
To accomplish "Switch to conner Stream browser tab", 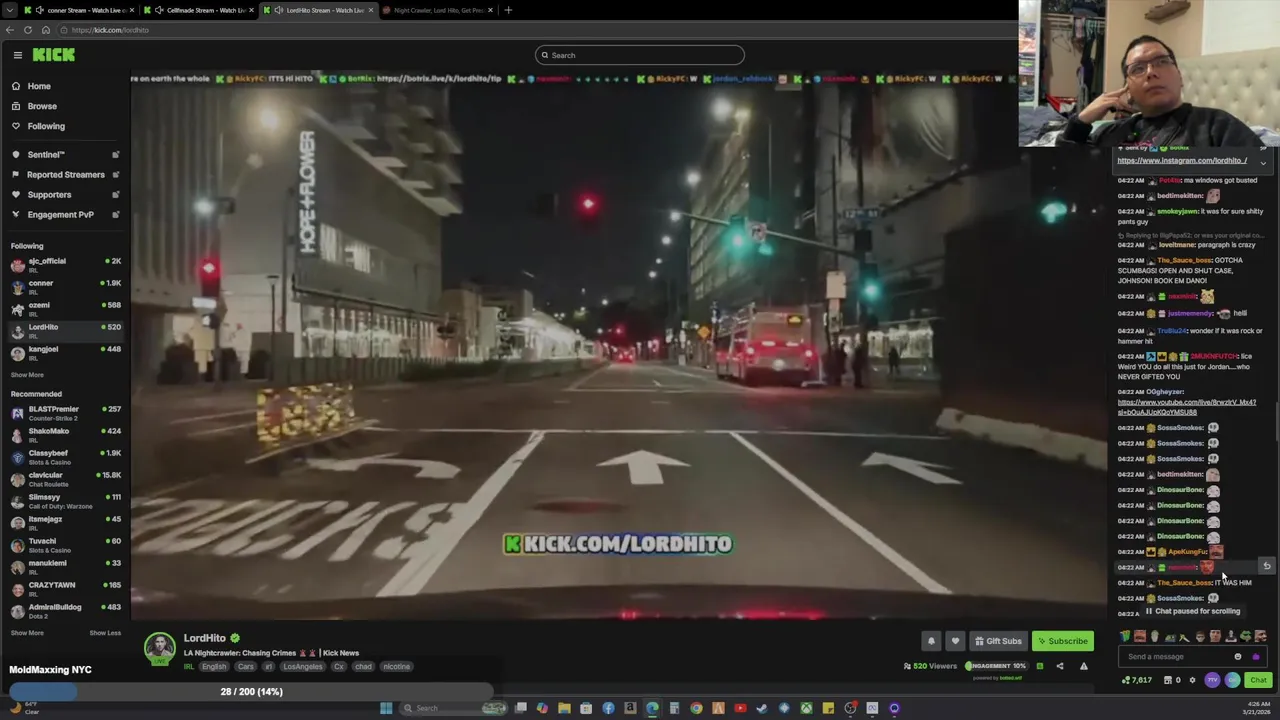I will tap(78, 10).
